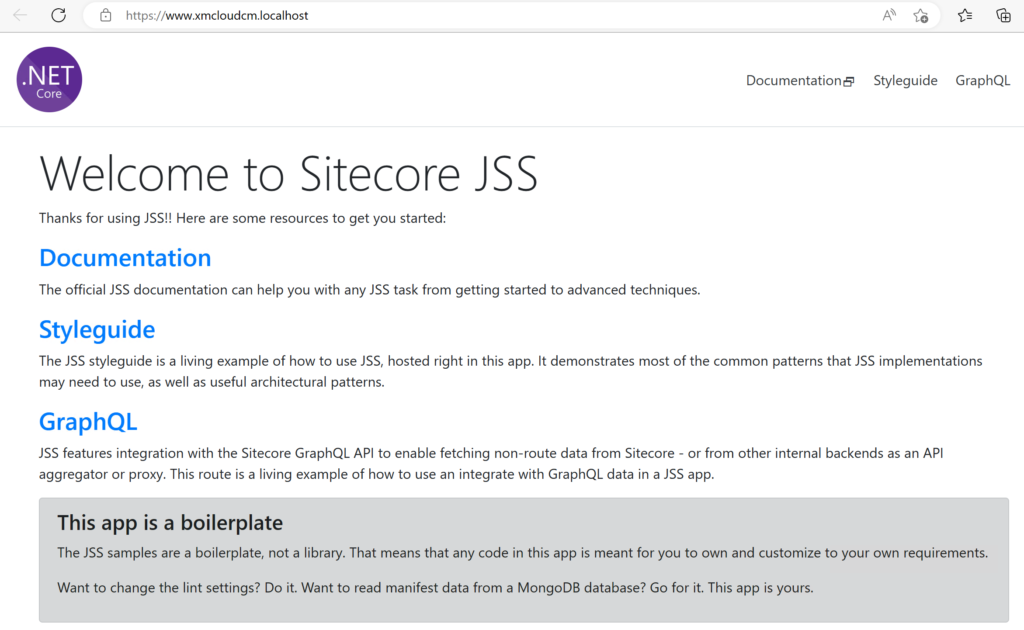The width and height of the screenshot is (1024, 630).
Task: Open the blue GraphQL heading link
Action: [87, 421]
